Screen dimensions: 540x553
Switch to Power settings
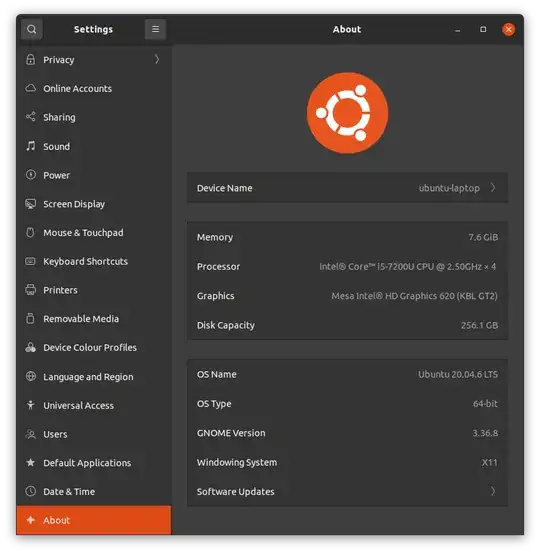pos(93,175)
